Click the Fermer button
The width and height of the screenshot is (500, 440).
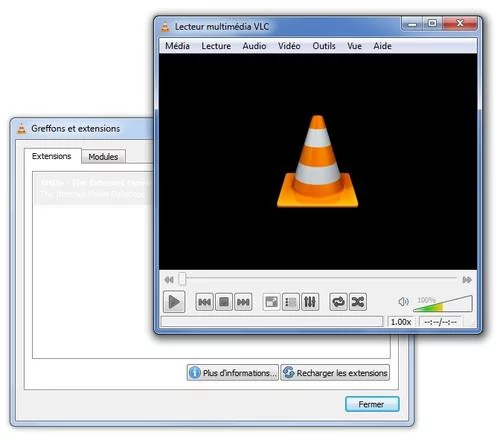(372, 404)
